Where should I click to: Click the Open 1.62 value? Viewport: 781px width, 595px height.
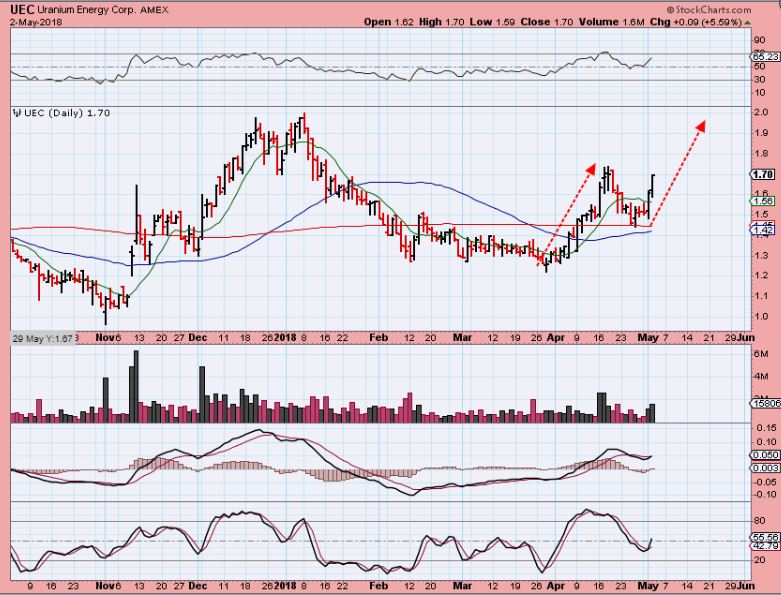coord(389,22)
